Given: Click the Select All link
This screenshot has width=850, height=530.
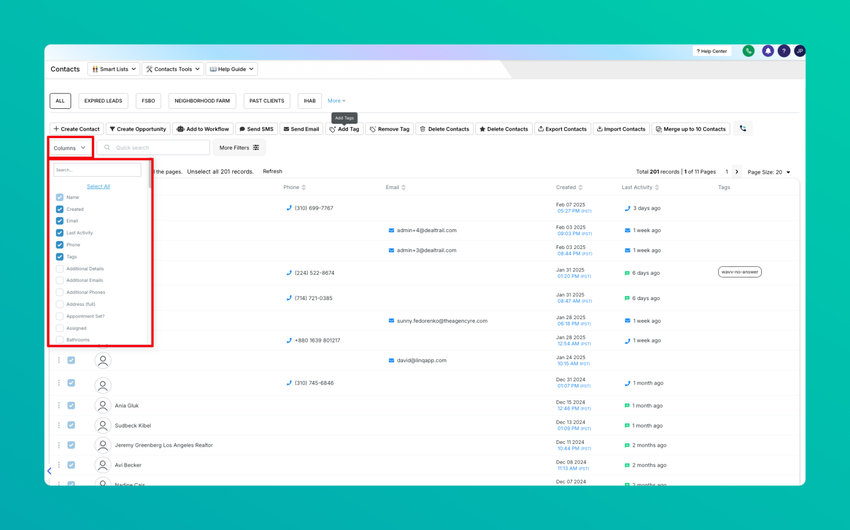Looking at the screenshot, I should (98, 186).
